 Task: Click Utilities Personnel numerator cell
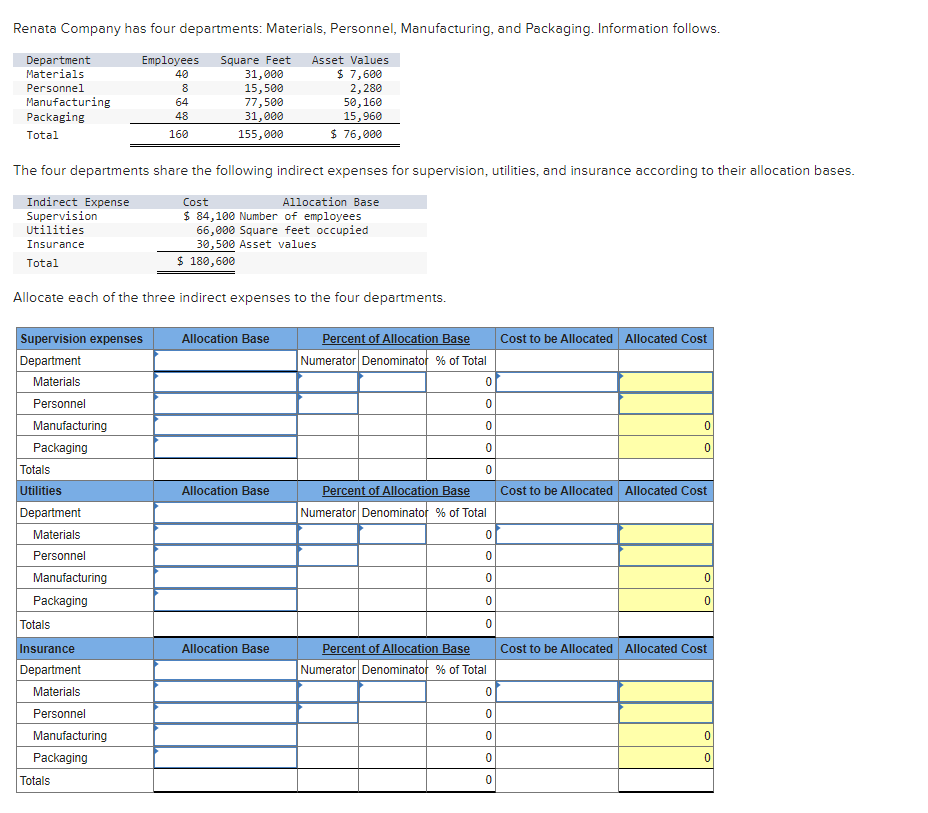[x=328, y=556]
